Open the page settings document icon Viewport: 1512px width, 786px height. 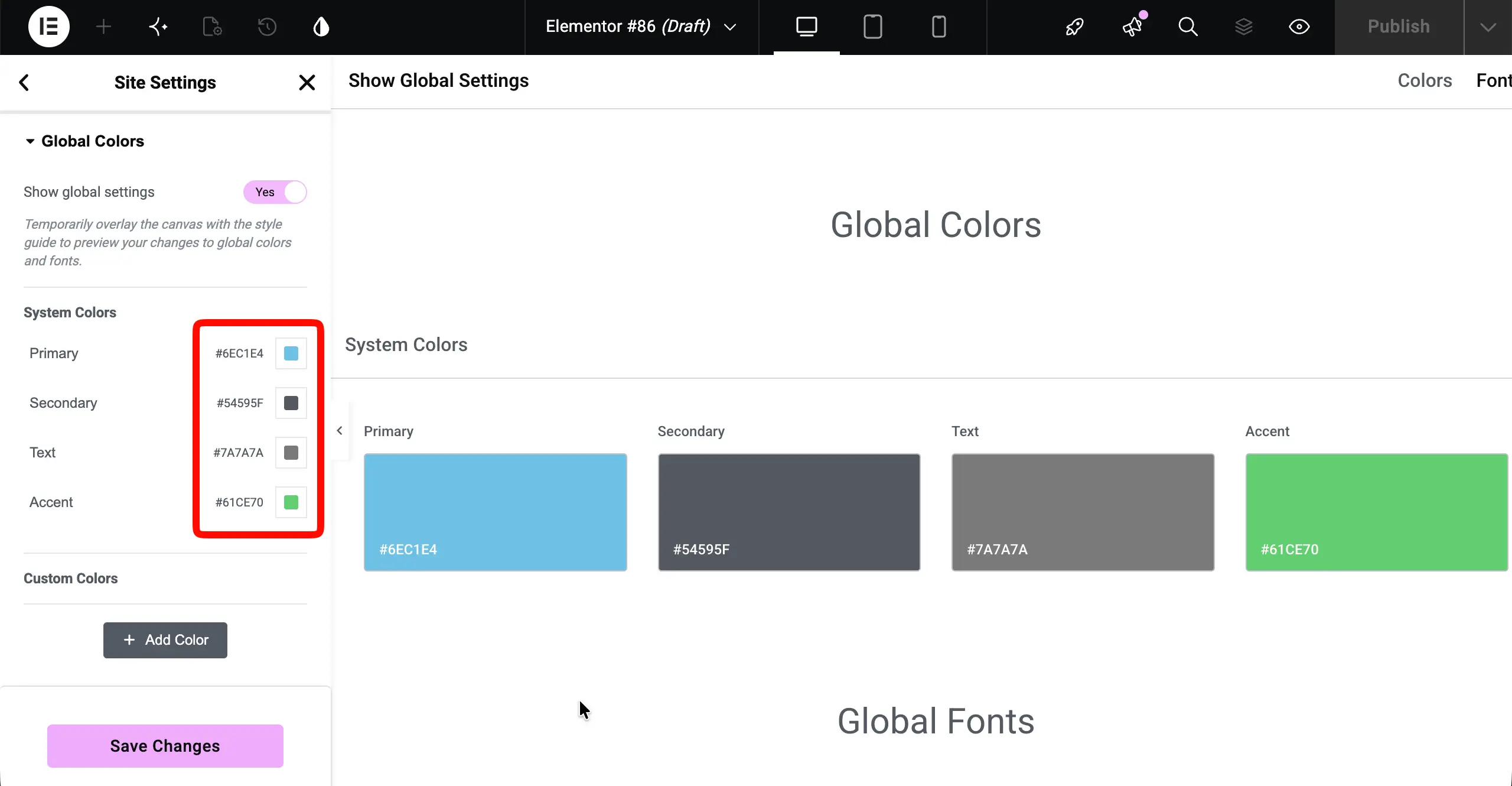pos(212,27)
